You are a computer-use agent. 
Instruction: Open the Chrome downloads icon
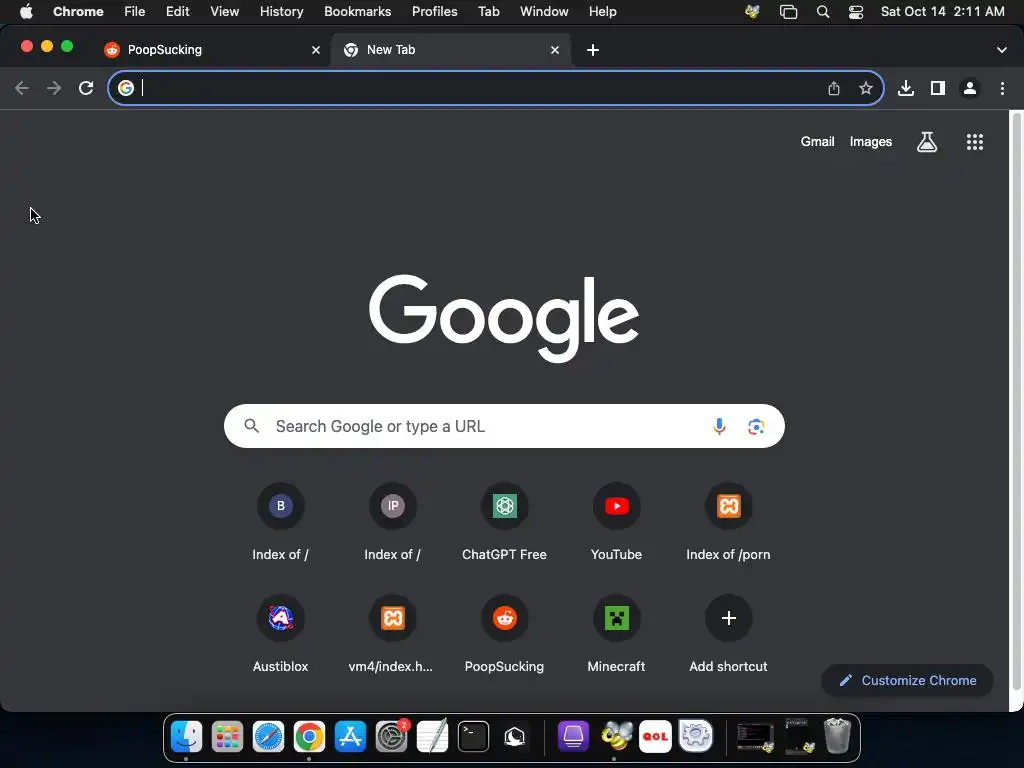tap(906, 88)
